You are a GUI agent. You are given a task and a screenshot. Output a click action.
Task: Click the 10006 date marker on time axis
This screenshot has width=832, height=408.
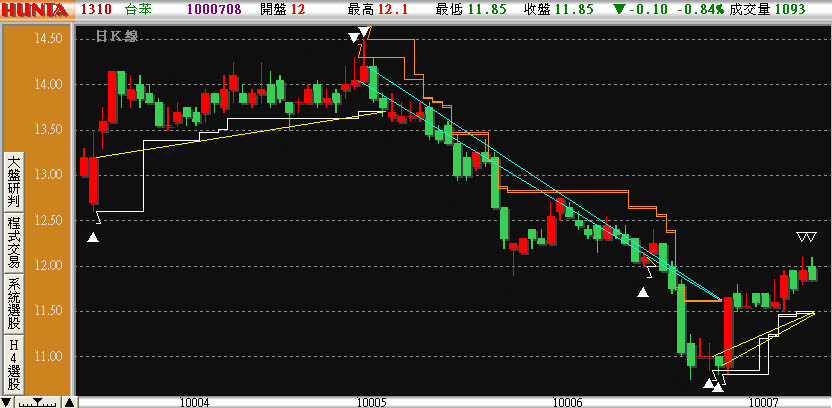(x=566, y=401)
